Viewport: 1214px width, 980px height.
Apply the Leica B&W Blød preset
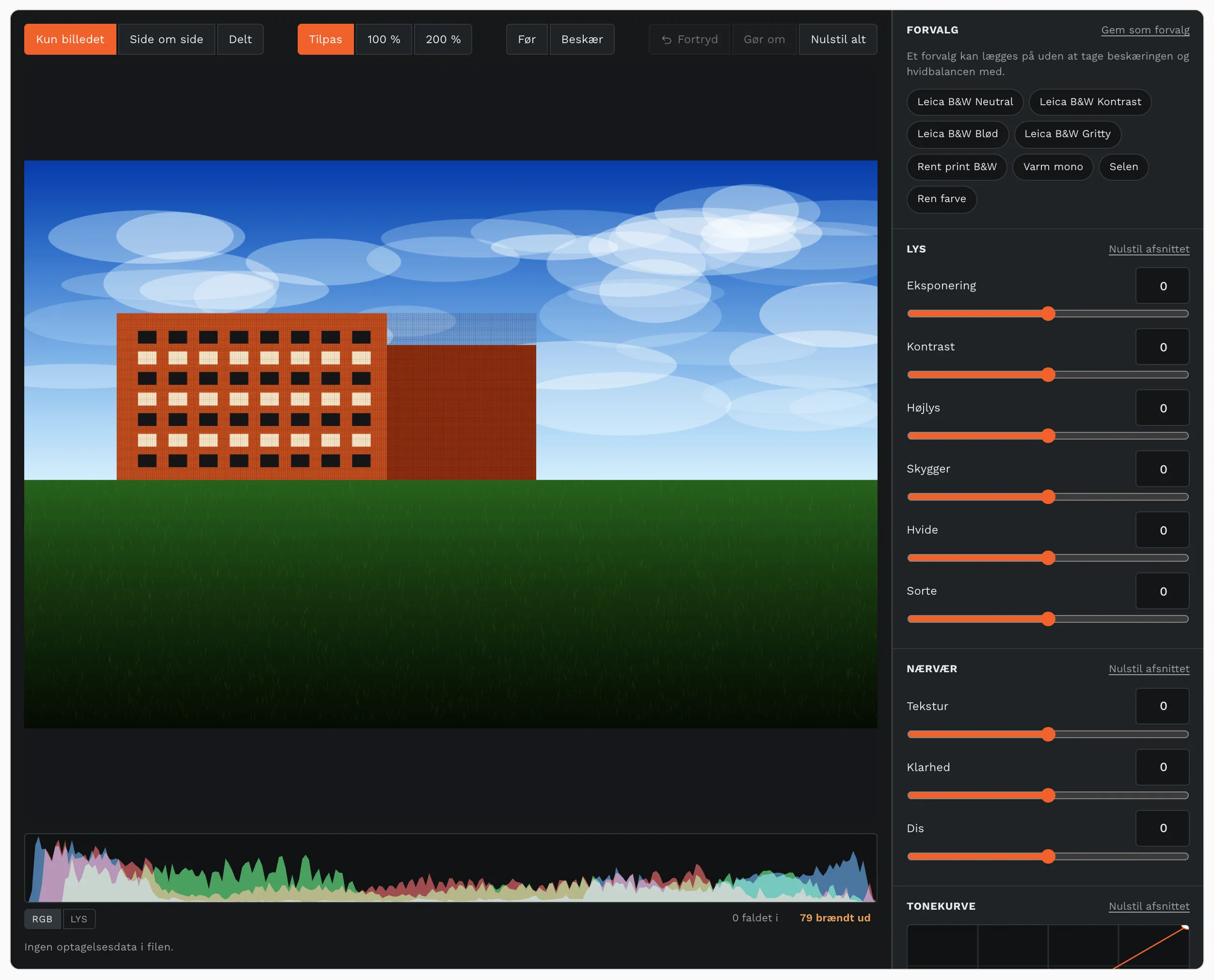click(x=957, y=134)
